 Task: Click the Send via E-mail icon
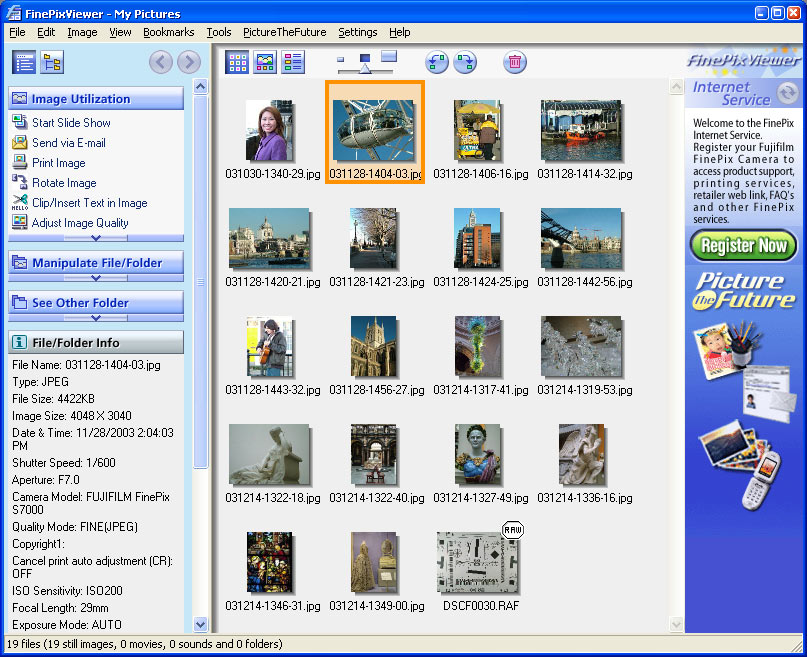[x=20, y=143]
